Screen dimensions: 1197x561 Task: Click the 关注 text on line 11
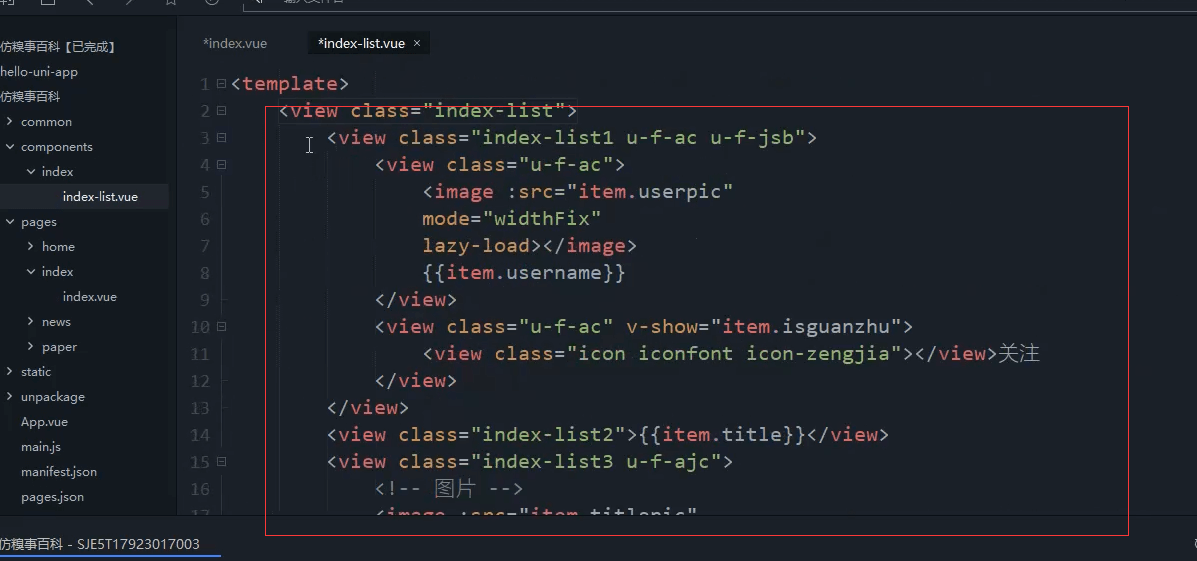(x=1019, y=353)
